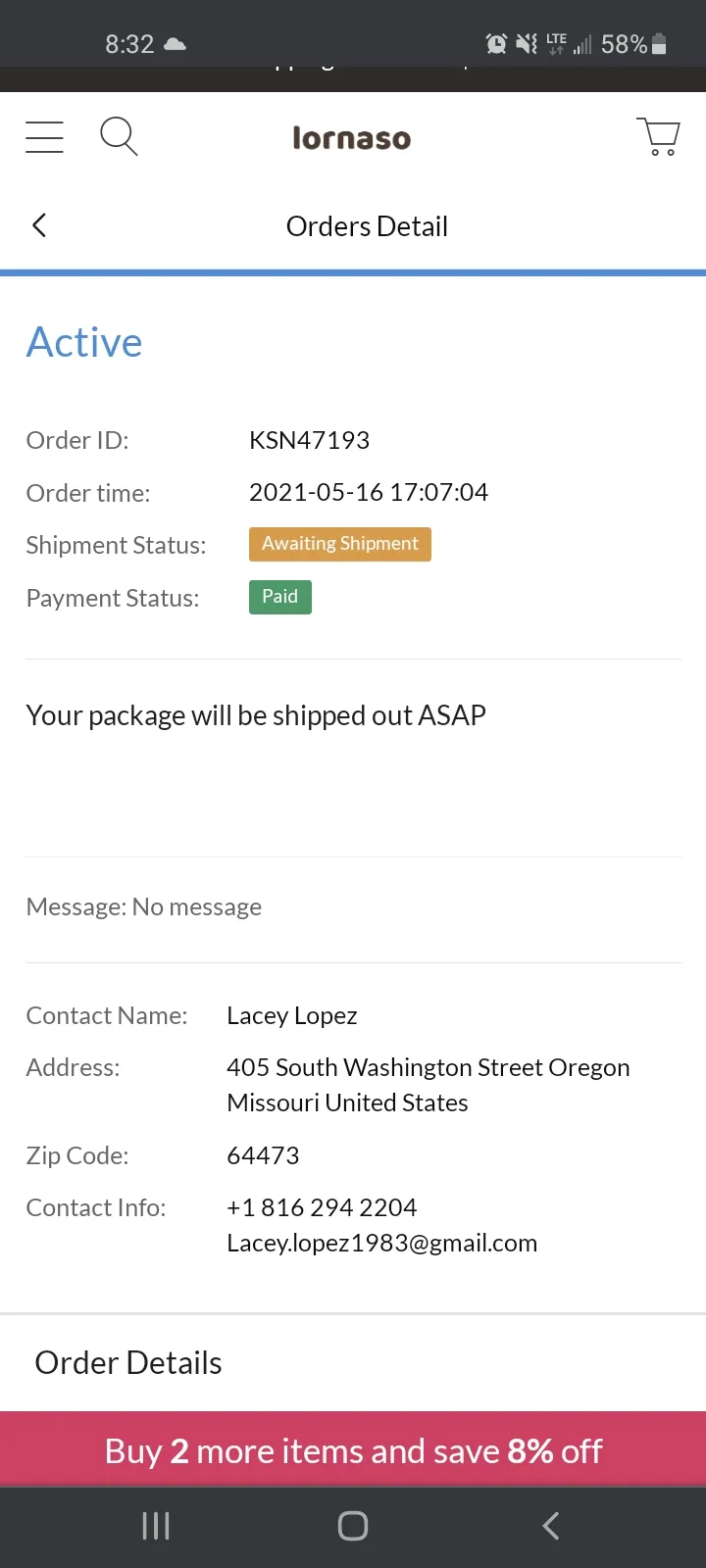706x1568 pixels.
Task: Tap the battery status icon
Action: coord(659,43)
